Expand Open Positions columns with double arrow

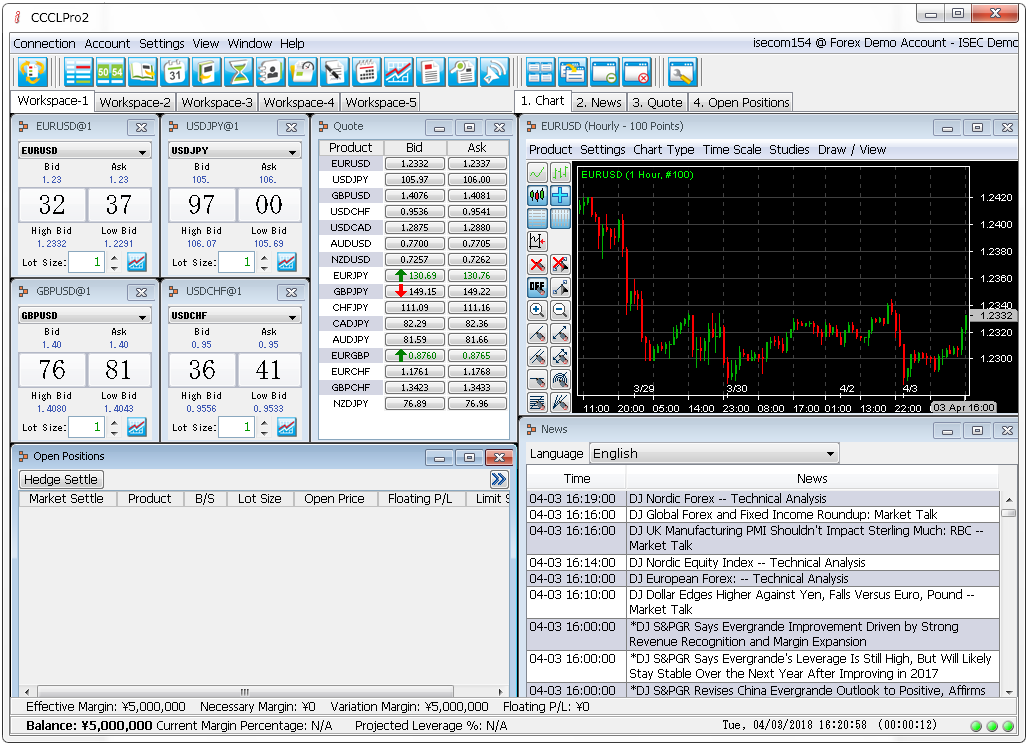coord(499,479)
